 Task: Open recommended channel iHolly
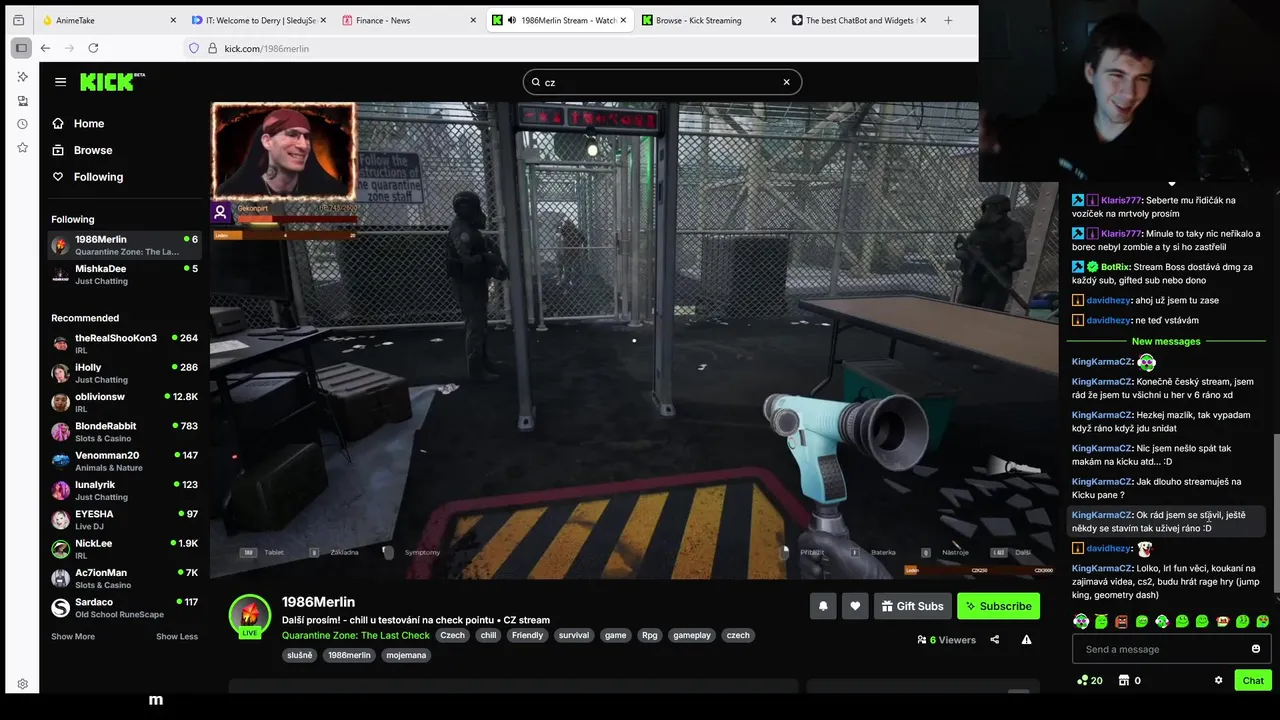125,373
